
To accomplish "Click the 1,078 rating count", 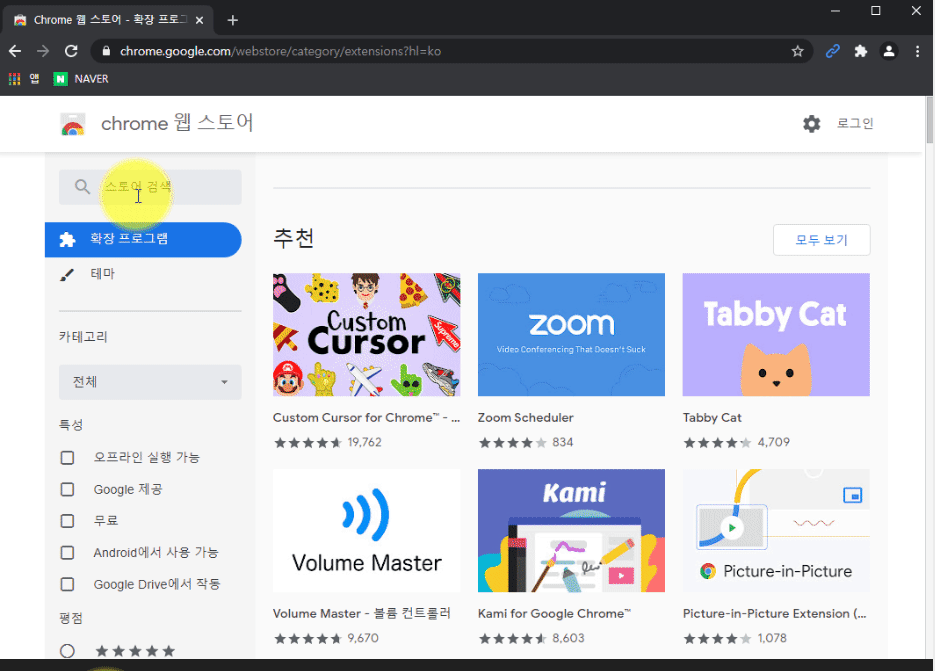I will tap(772, 638).
